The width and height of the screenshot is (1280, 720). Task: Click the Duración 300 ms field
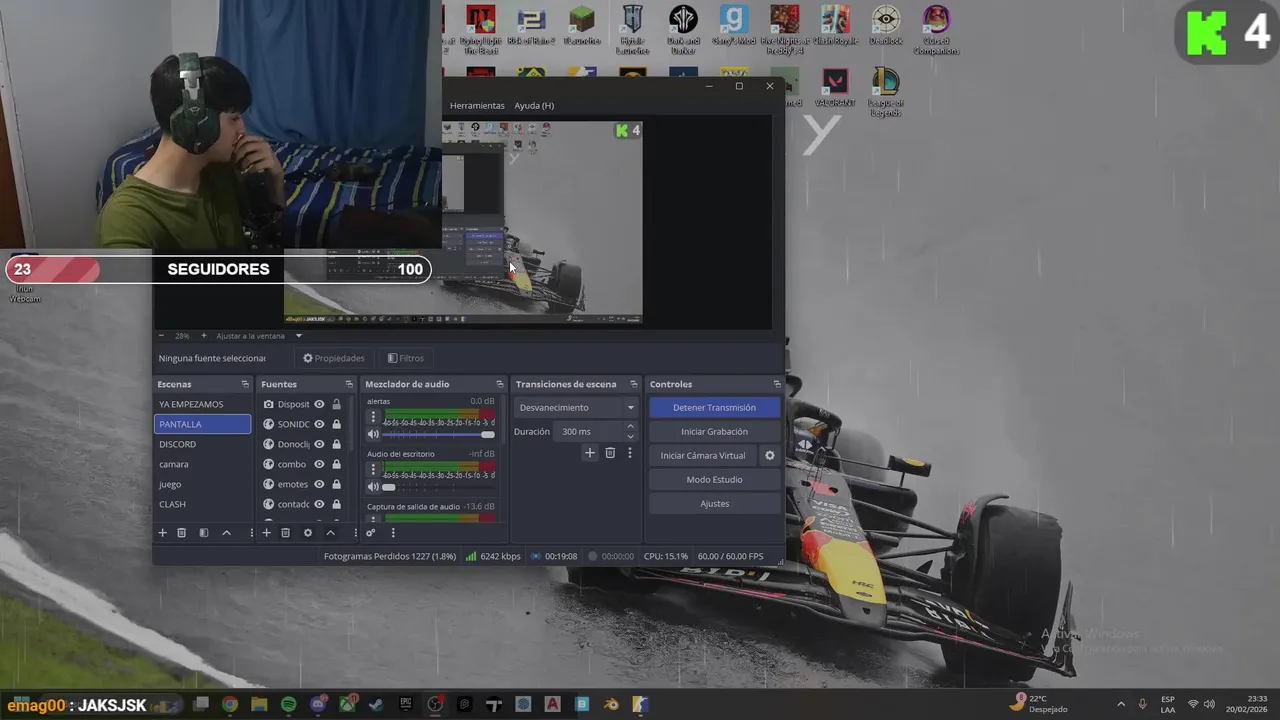[x=590, y=432]
